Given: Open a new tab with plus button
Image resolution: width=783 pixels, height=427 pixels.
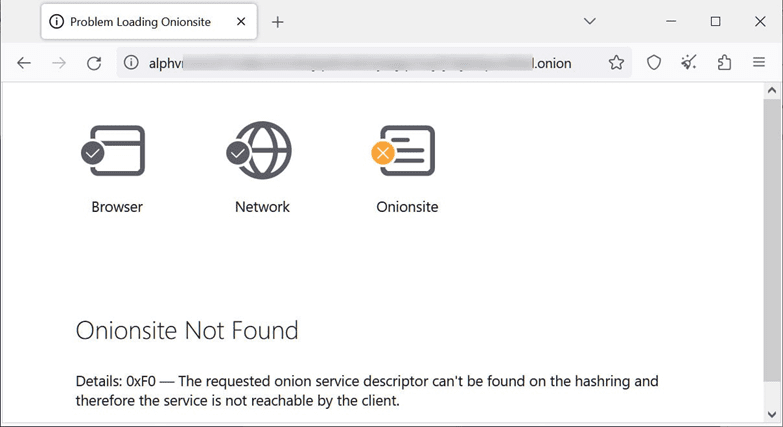Looking at the screenshot, I should pos(278,22).
